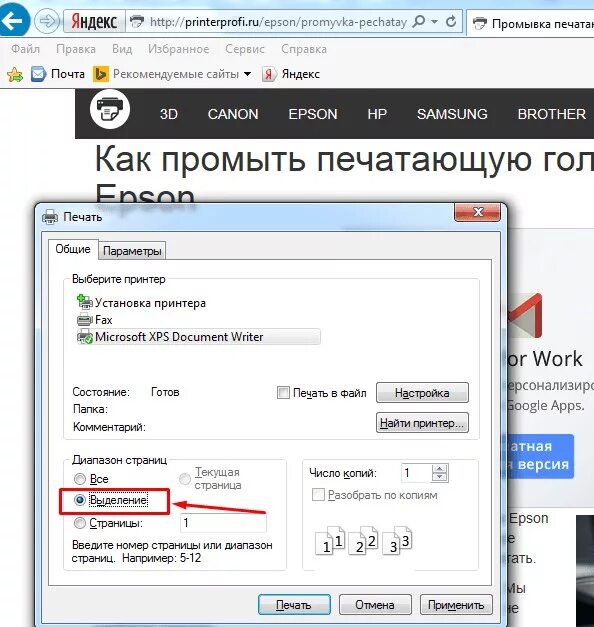Select Microsoft XPS Document Writer printer

pyautogui.click(x=198, y=337)
